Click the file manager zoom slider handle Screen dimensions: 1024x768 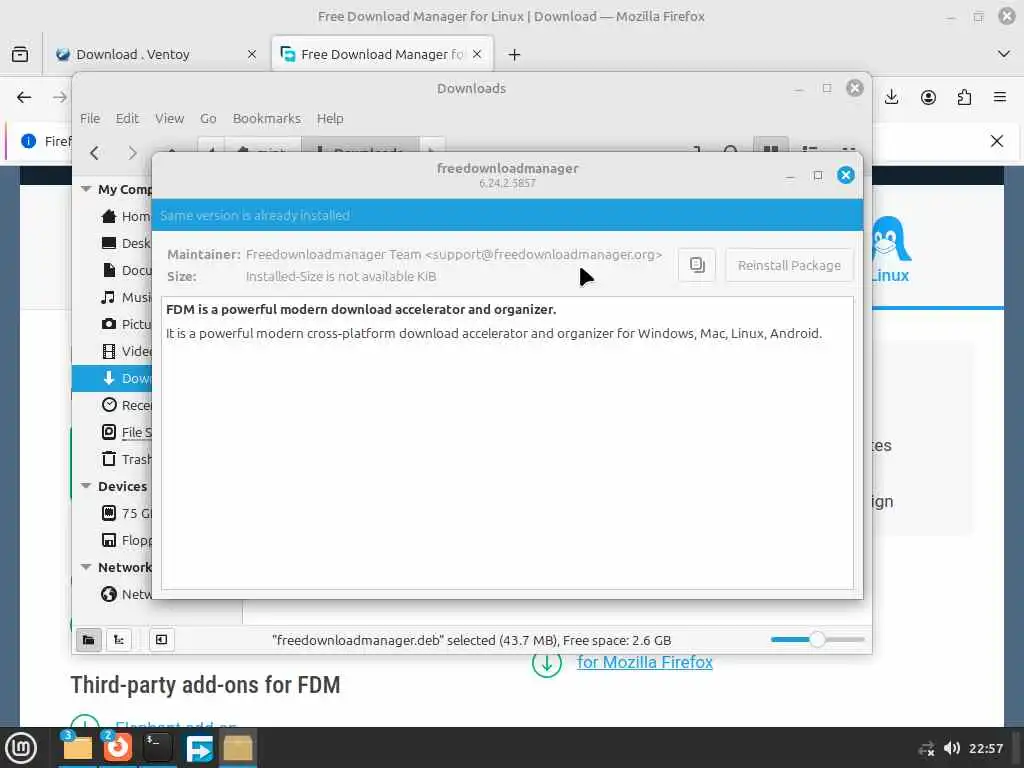[817, 639]
